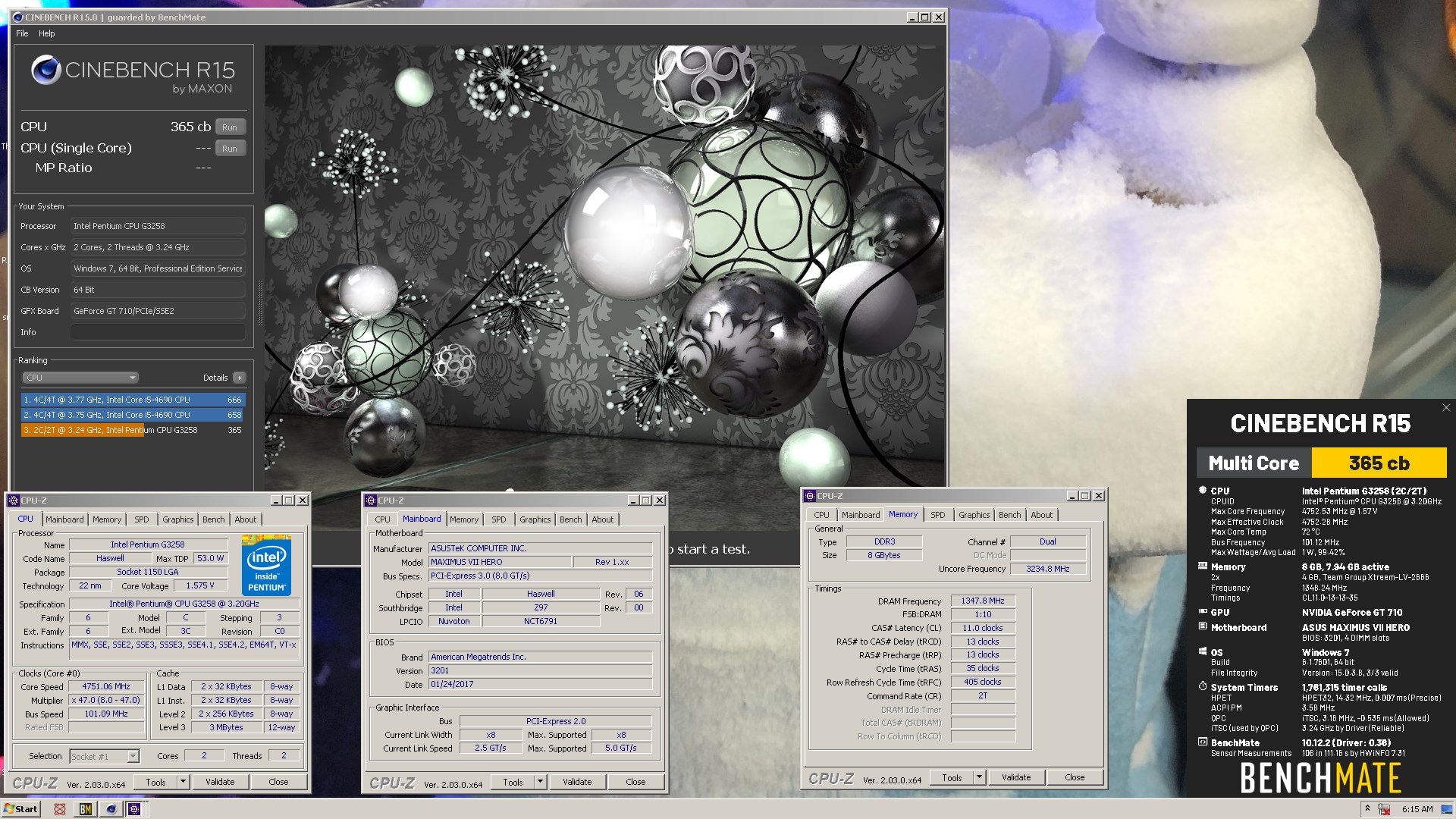Click Validate in the left CPU-Z window
1456x819 pixels.
pos(220,782)
